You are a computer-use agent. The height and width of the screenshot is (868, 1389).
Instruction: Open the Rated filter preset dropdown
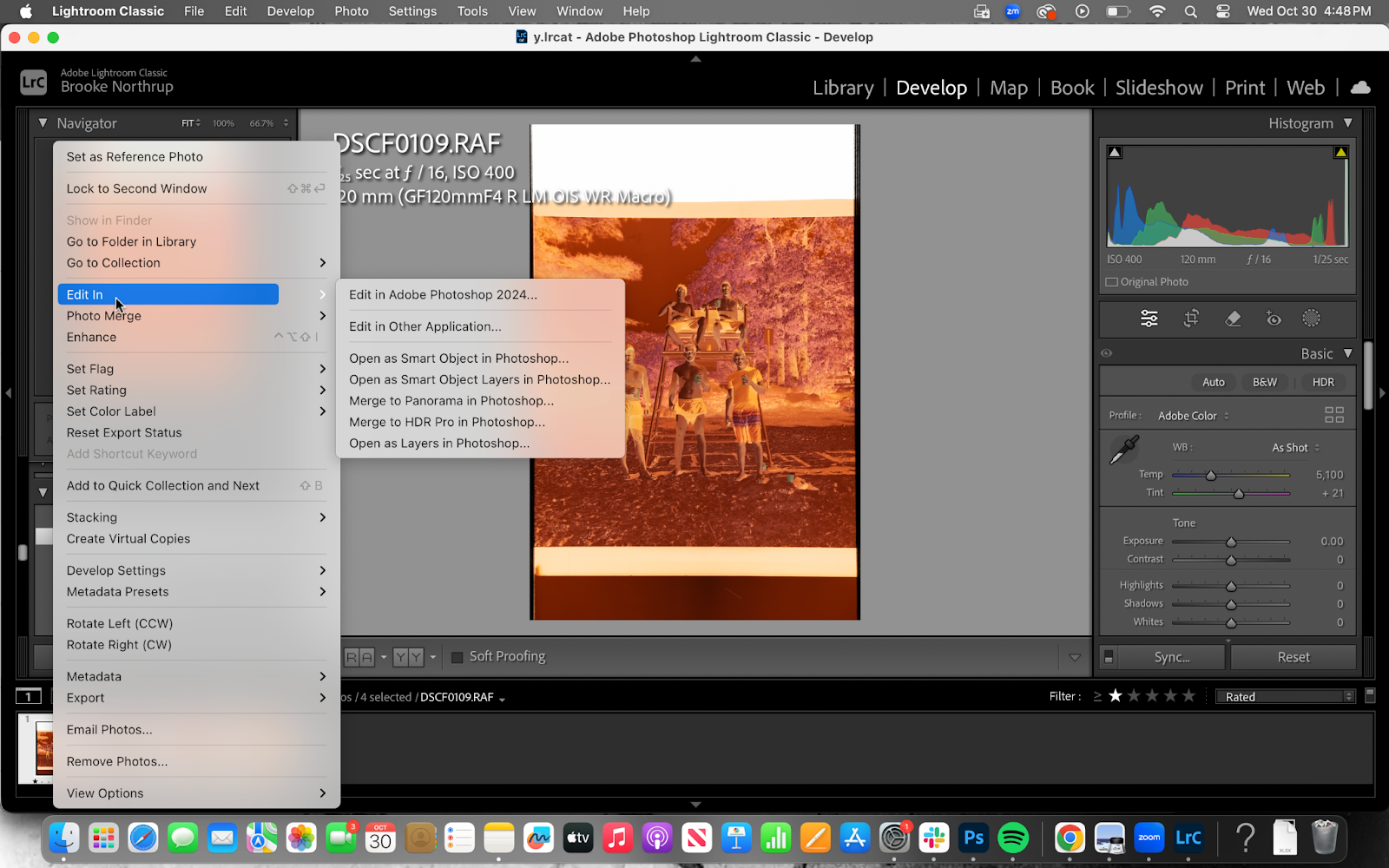1286,696
